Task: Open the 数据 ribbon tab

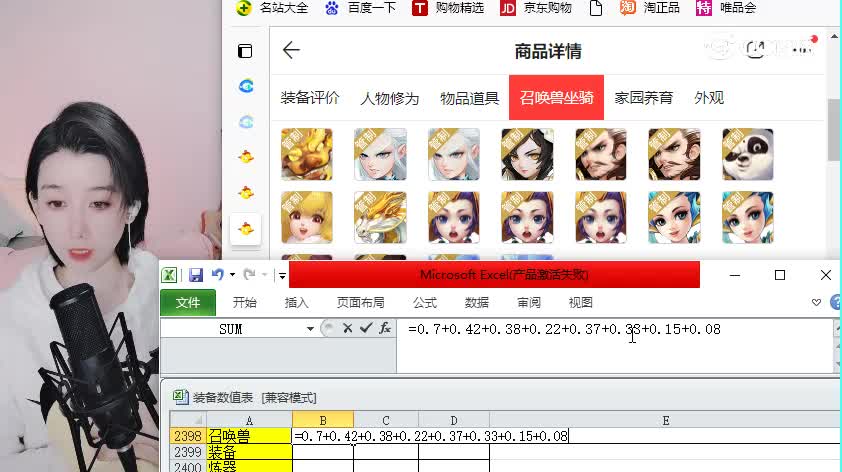Action: pos(476,303)
